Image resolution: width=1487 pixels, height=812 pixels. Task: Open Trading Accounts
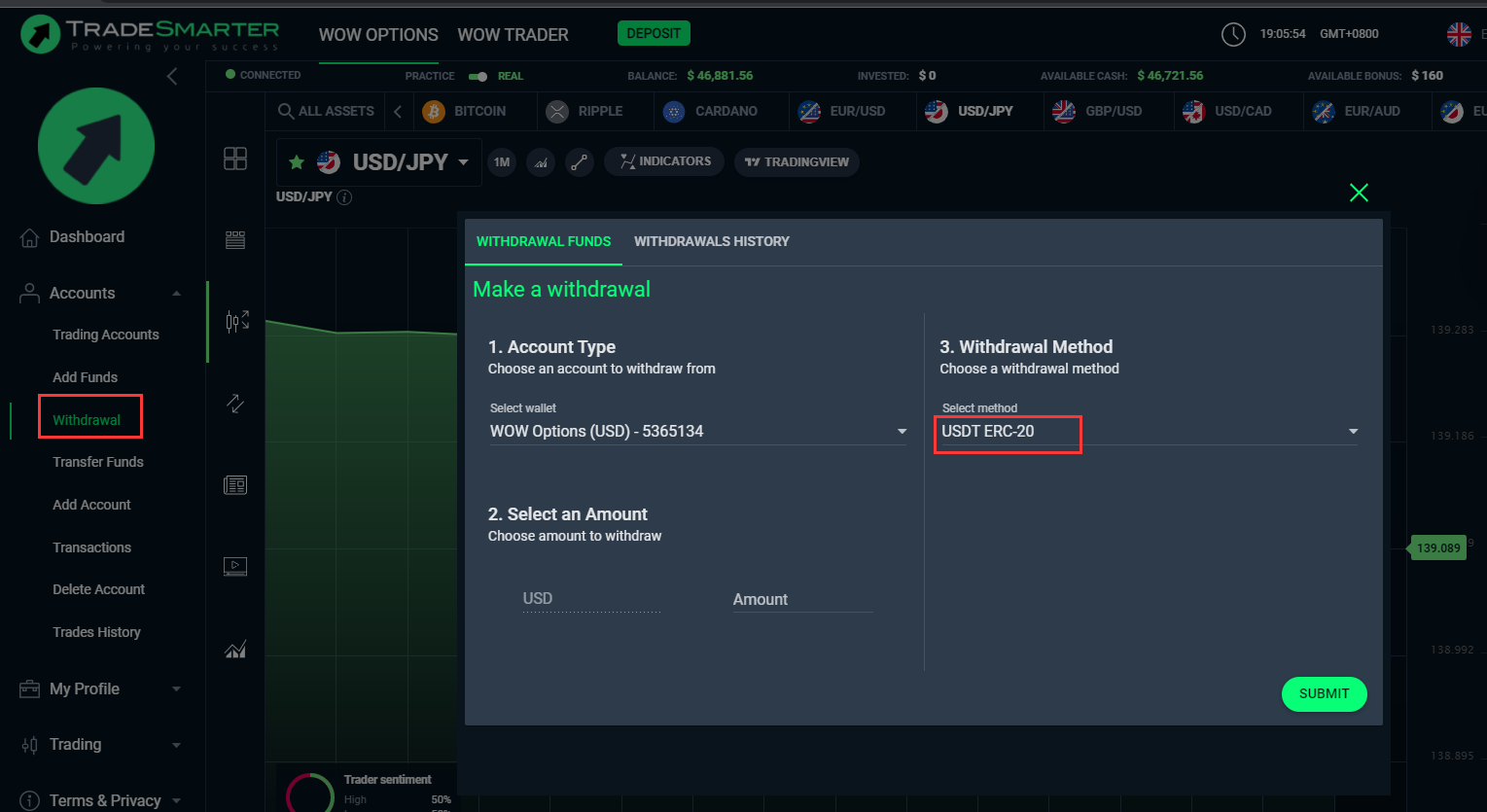[106, 335]
